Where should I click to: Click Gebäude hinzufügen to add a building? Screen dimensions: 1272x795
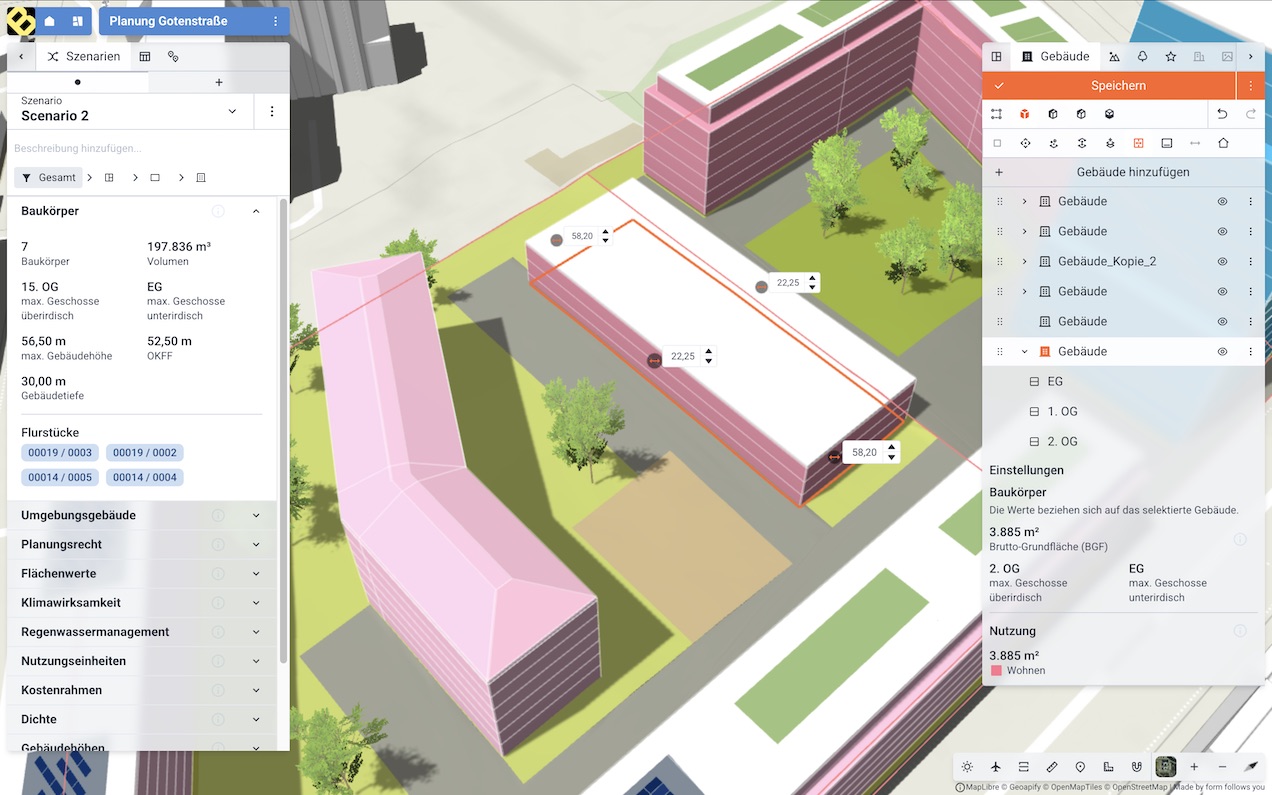(x=1132, y=172)
